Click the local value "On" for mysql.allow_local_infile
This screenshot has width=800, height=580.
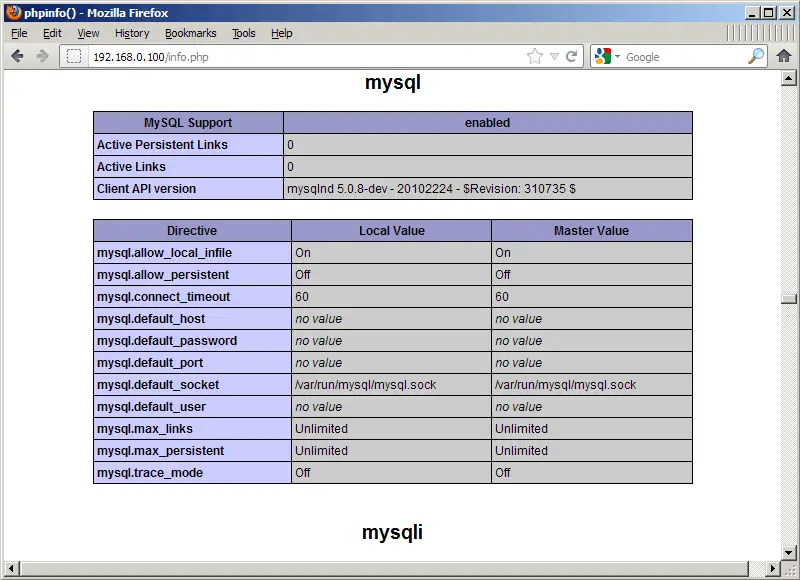tap(303, 253)
